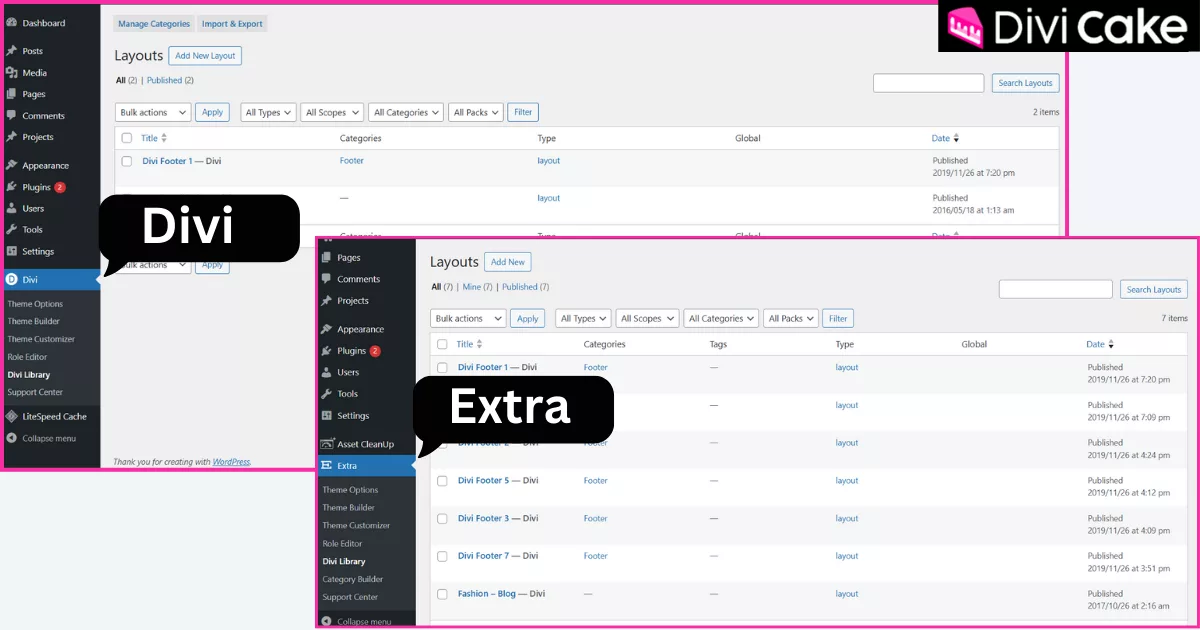Click the Projects pin icon in Divi window
Viewport: 1200px width, 630px height.
pyautogui.click(x=12, y=137)
